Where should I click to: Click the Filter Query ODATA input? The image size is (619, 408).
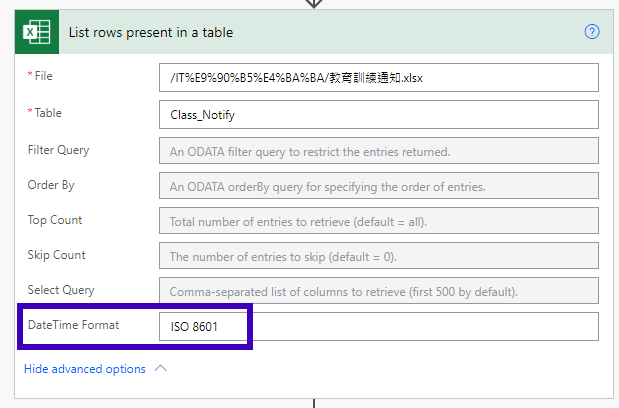(379, 151)
